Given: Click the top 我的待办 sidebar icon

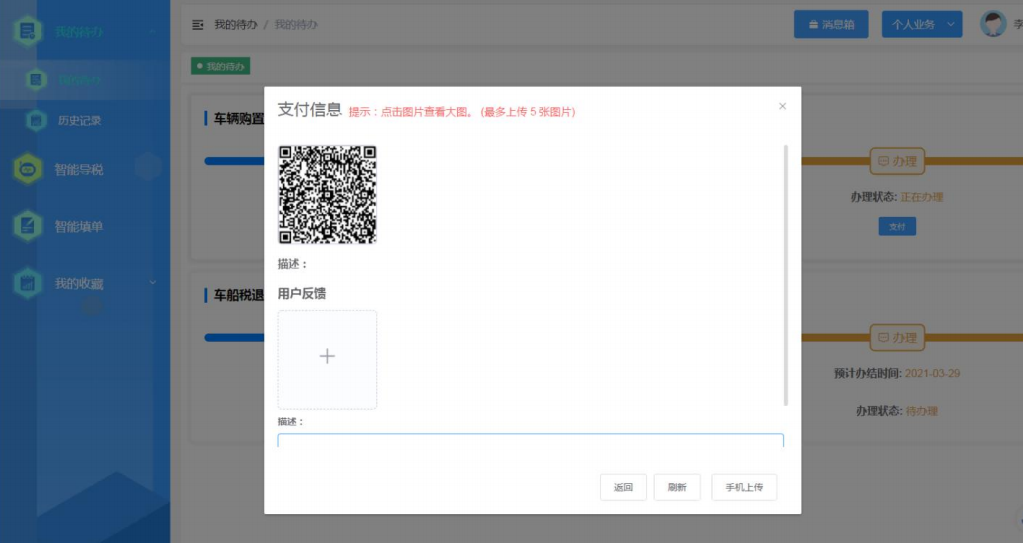Looking at the screenshot, I should click(x=27, y=31).
